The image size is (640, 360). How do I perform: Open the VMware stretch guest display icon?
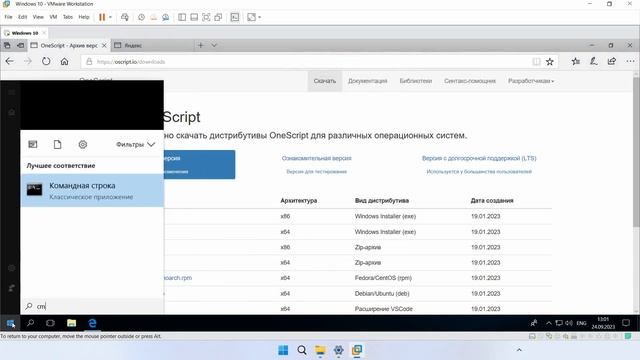pyautogui.click(x=251, y=17)
